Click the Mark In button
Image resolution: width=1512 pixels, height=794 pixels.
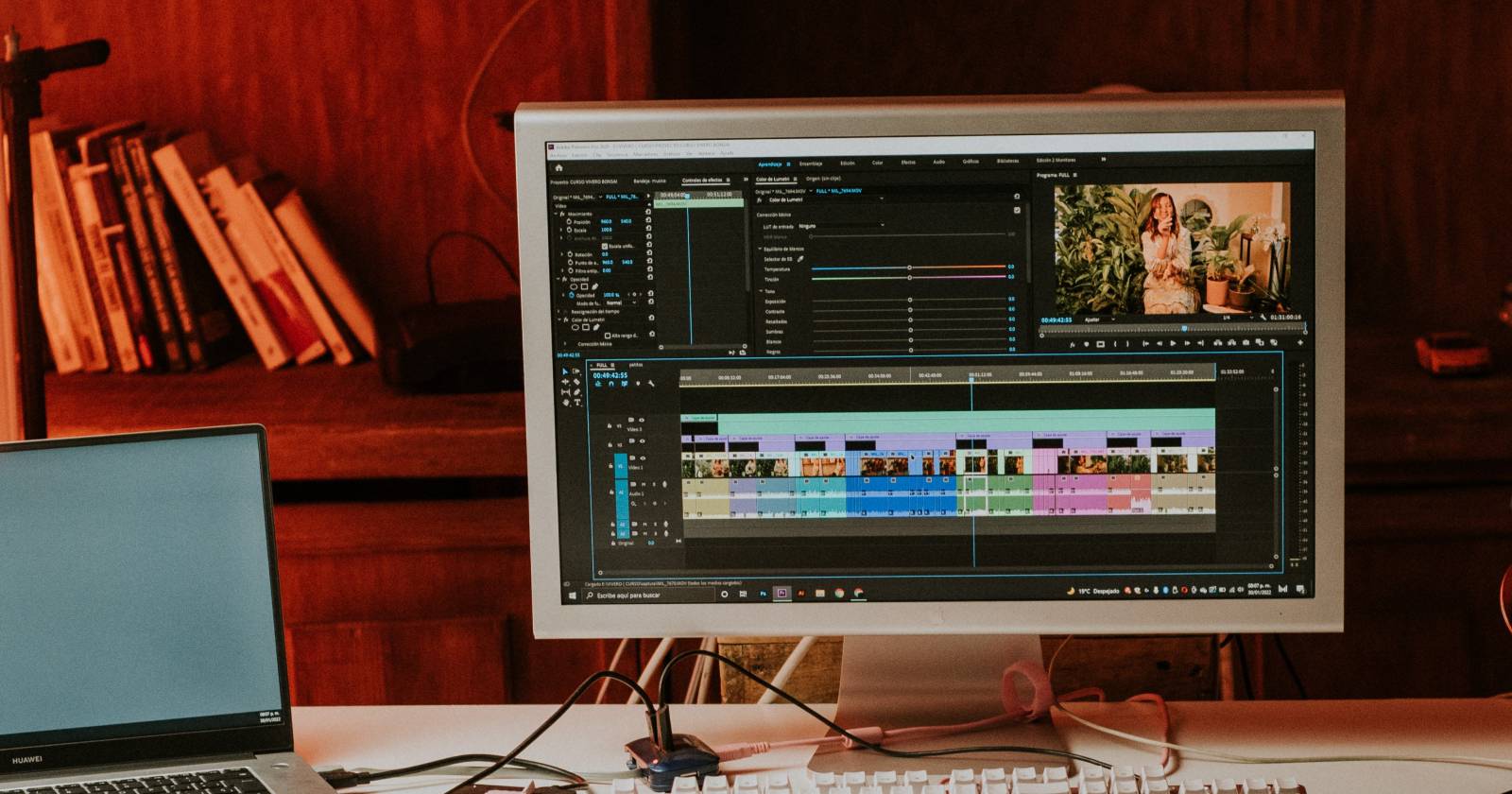(x=1116, y=344)
